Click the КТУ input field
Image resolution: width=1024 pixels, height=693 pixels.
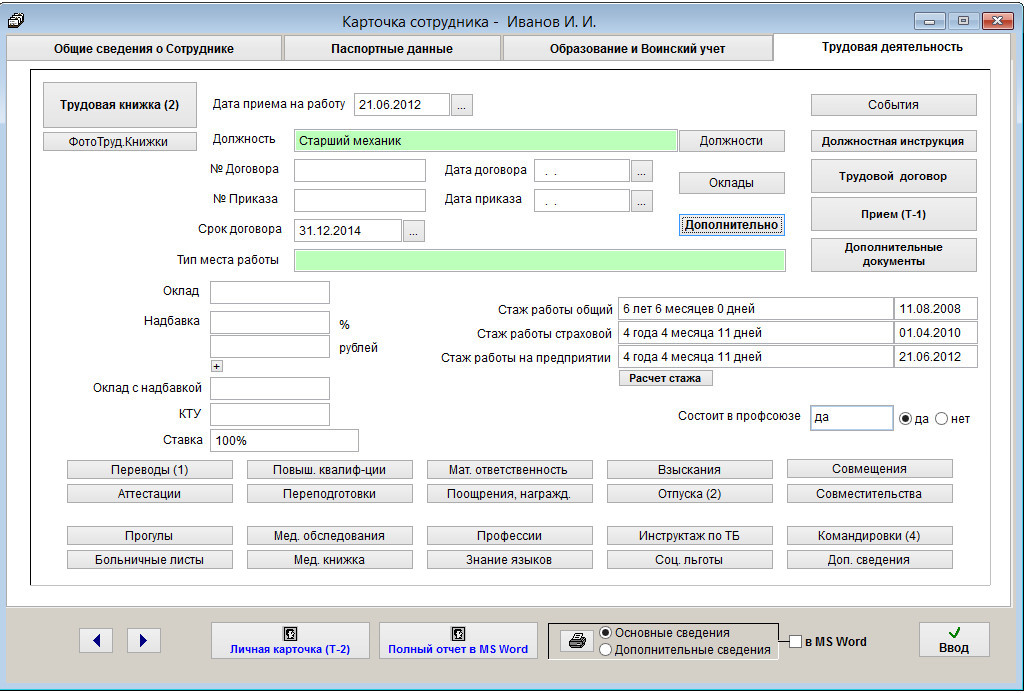(270, 415)
